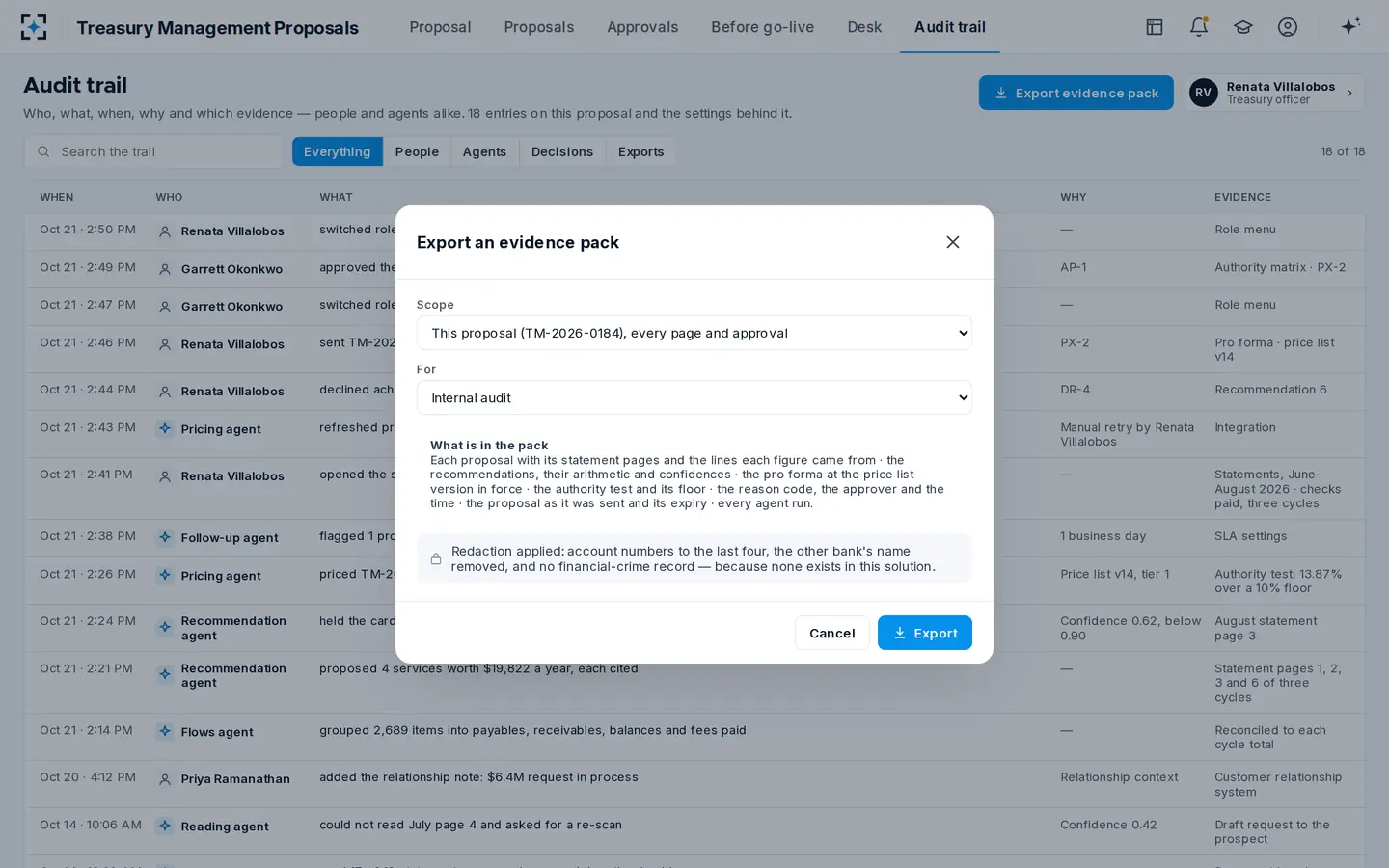
Task: Filter the trail by Agents
Action: pos(484,151)
